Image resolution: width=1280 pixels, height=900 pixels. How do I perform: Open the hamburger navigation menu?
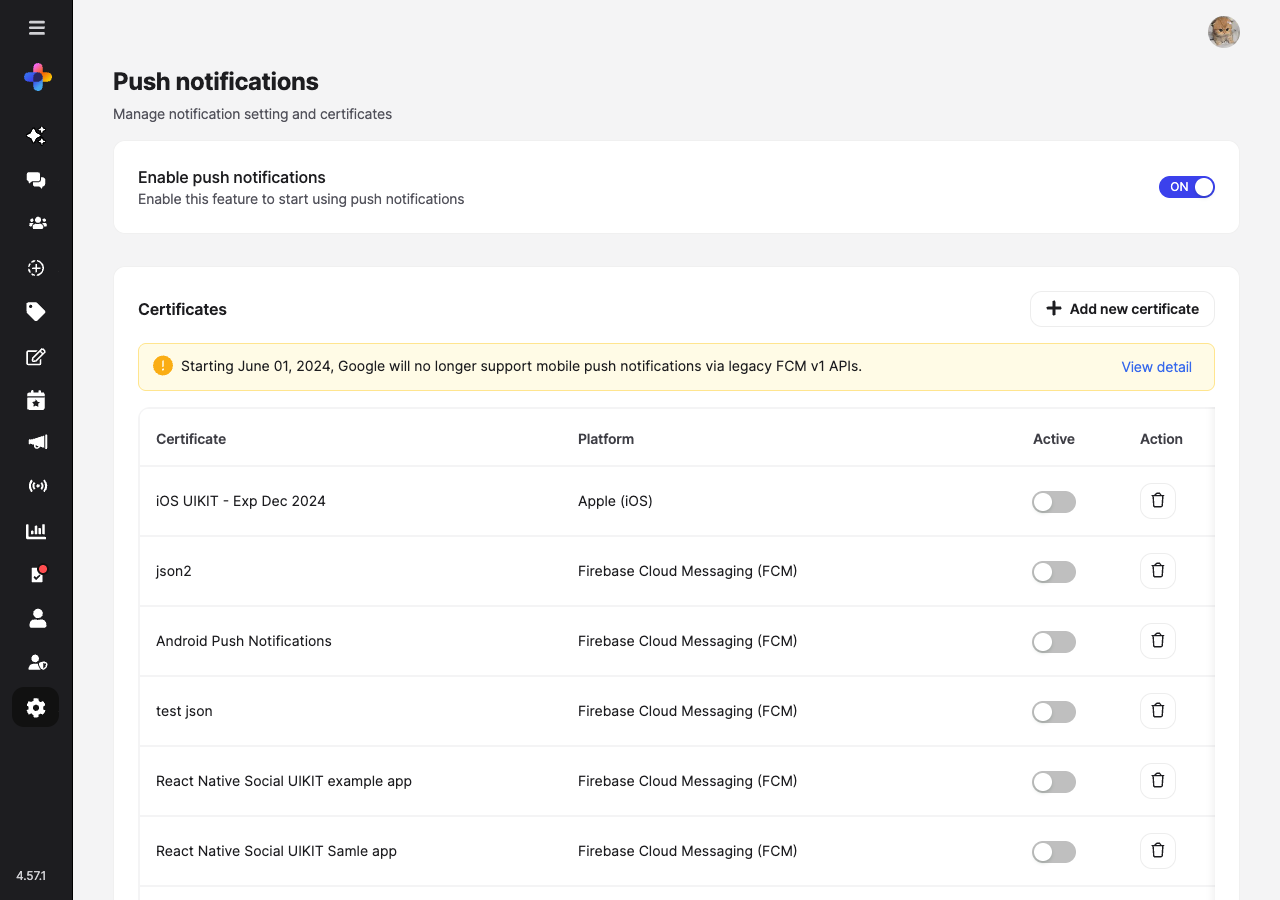pyautogui.click(x=37, y=27)
